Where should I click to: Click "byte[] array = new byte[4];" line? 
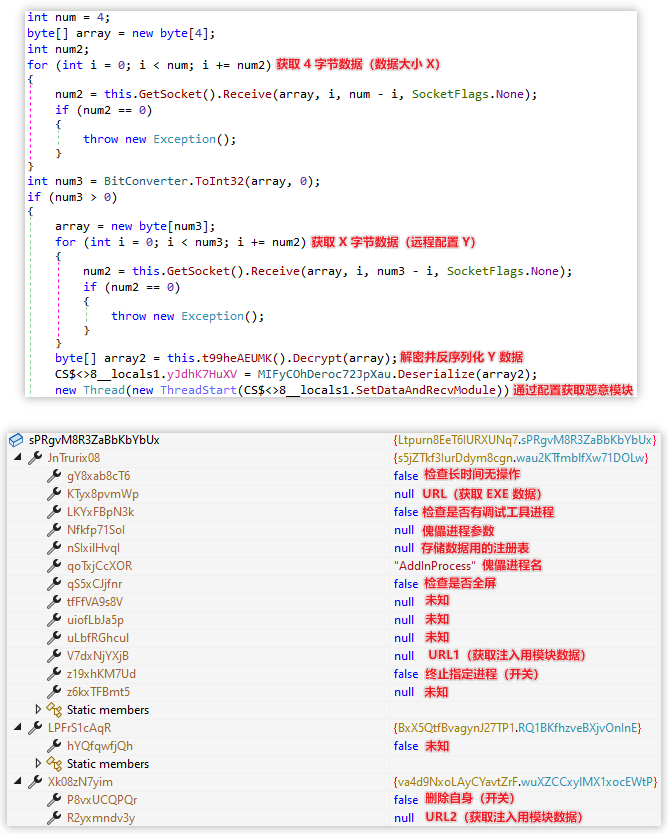pyautogui.click(x=121, y=33)
